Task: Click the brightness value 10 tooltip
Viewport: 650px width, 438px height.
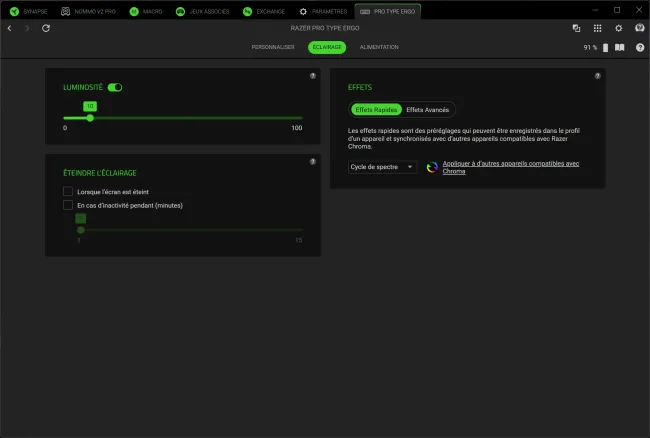Action: click(x=90, y=106)
